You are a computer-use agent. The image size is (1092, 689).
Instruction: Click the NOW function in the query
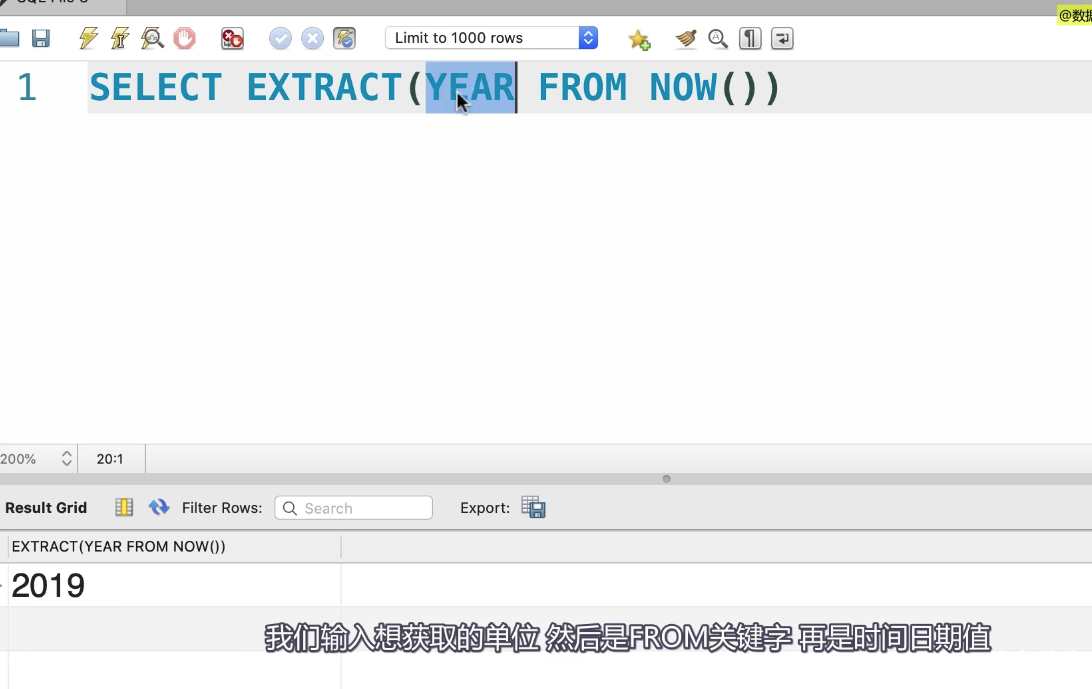point(682,88)
